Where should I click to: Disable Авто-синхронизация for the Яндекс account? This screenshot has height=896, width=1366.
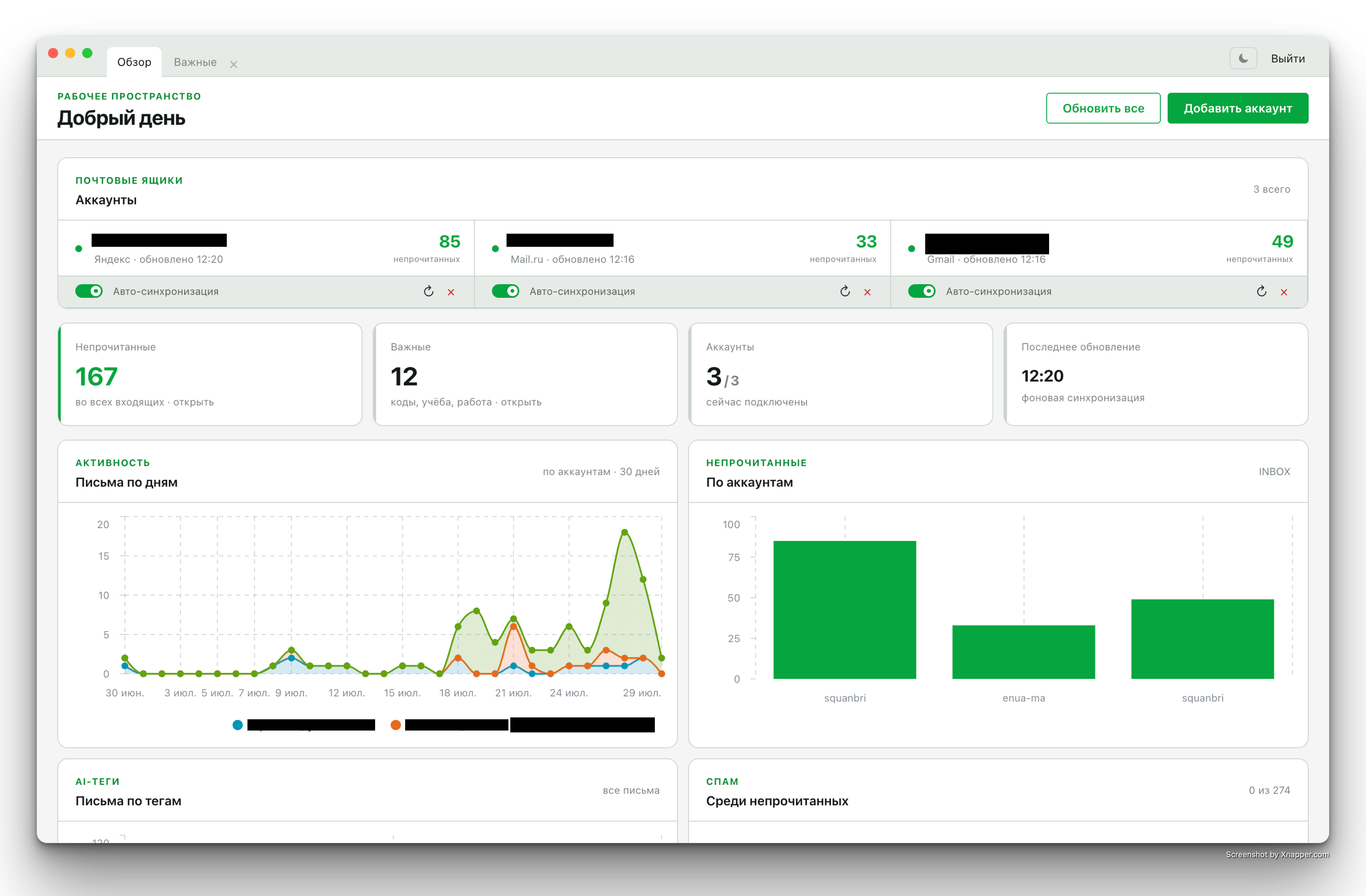pyautogui.click(x=89, y=291)
